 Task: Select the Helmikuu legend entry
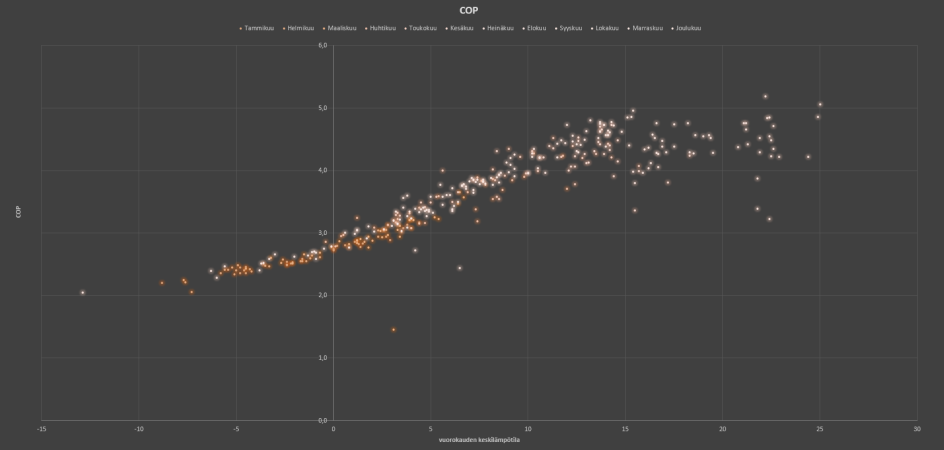click(298, 28)
